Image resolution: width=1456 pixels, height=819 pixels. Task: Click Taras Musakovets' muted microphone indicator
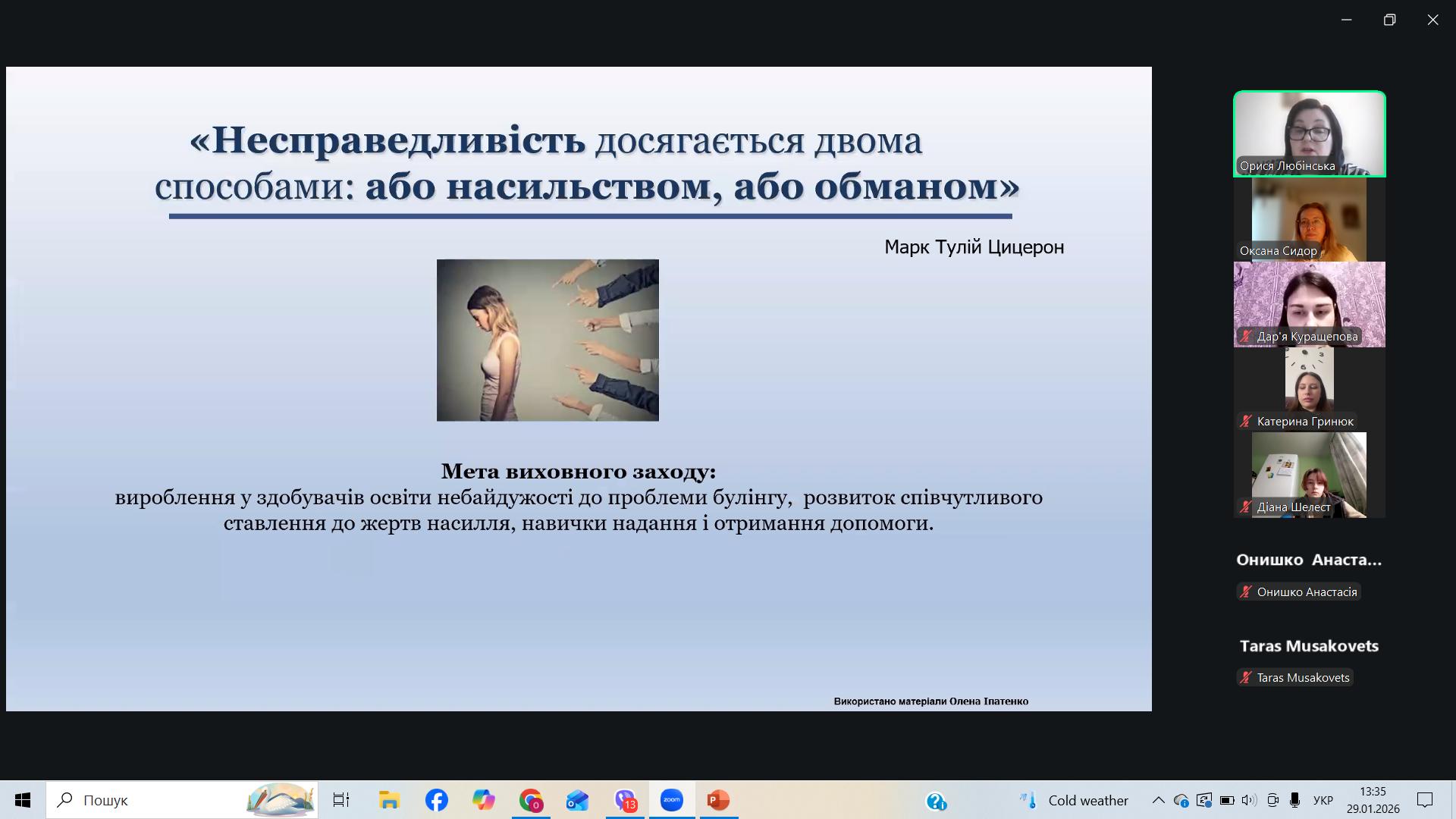pyautogui.click(x=1245, y=677)
